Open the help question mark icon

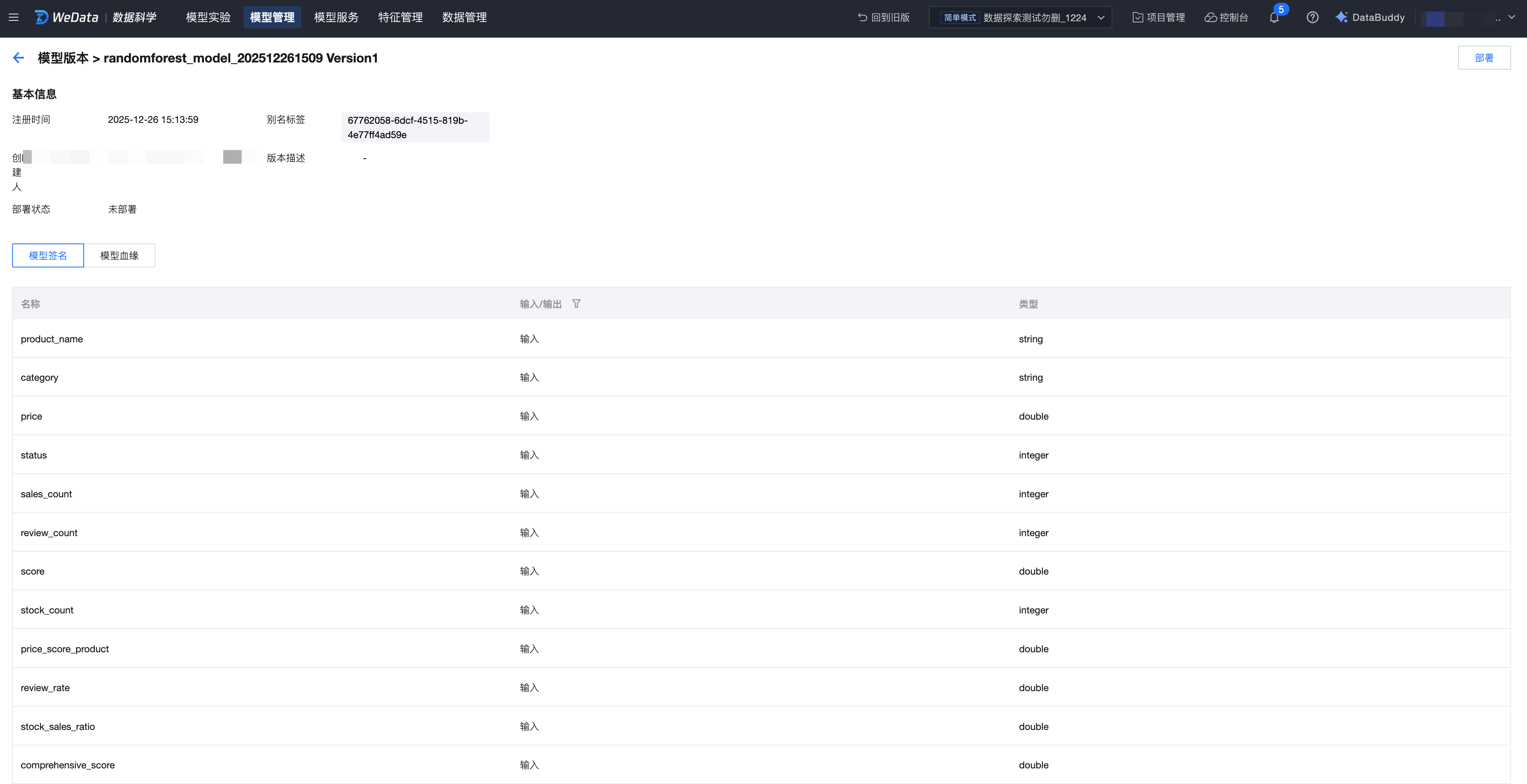[x=1312, y=17]
